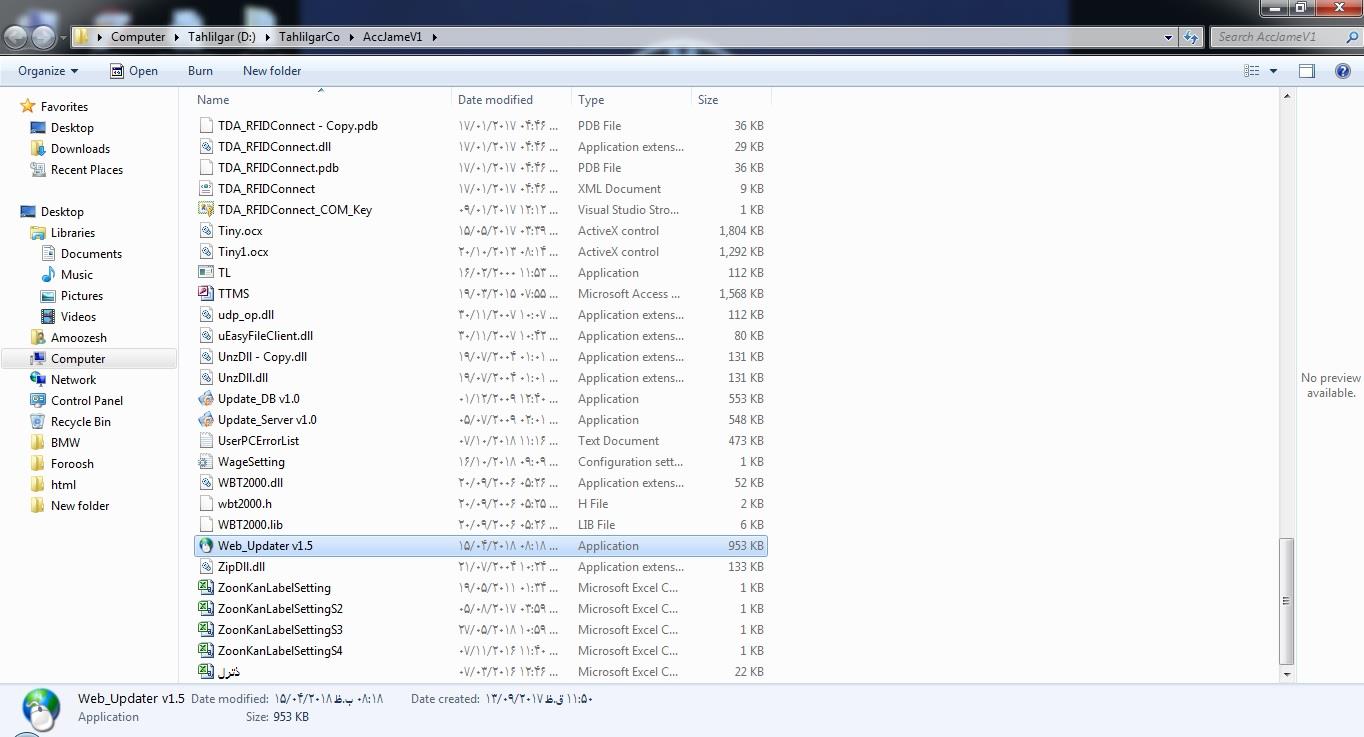Screen dimensions: 1364x737
Task: Click the scrollbar down arrow
Action: 1287,675
